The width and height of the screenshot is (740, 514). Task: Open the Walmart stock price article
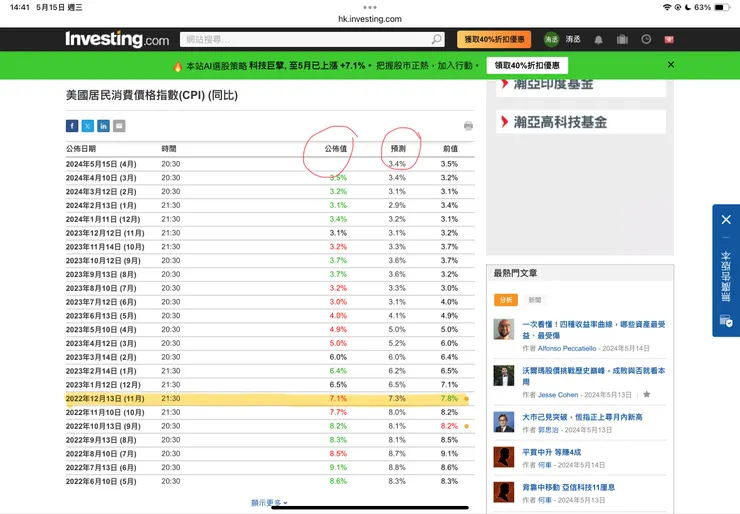[x=594, y=376]
